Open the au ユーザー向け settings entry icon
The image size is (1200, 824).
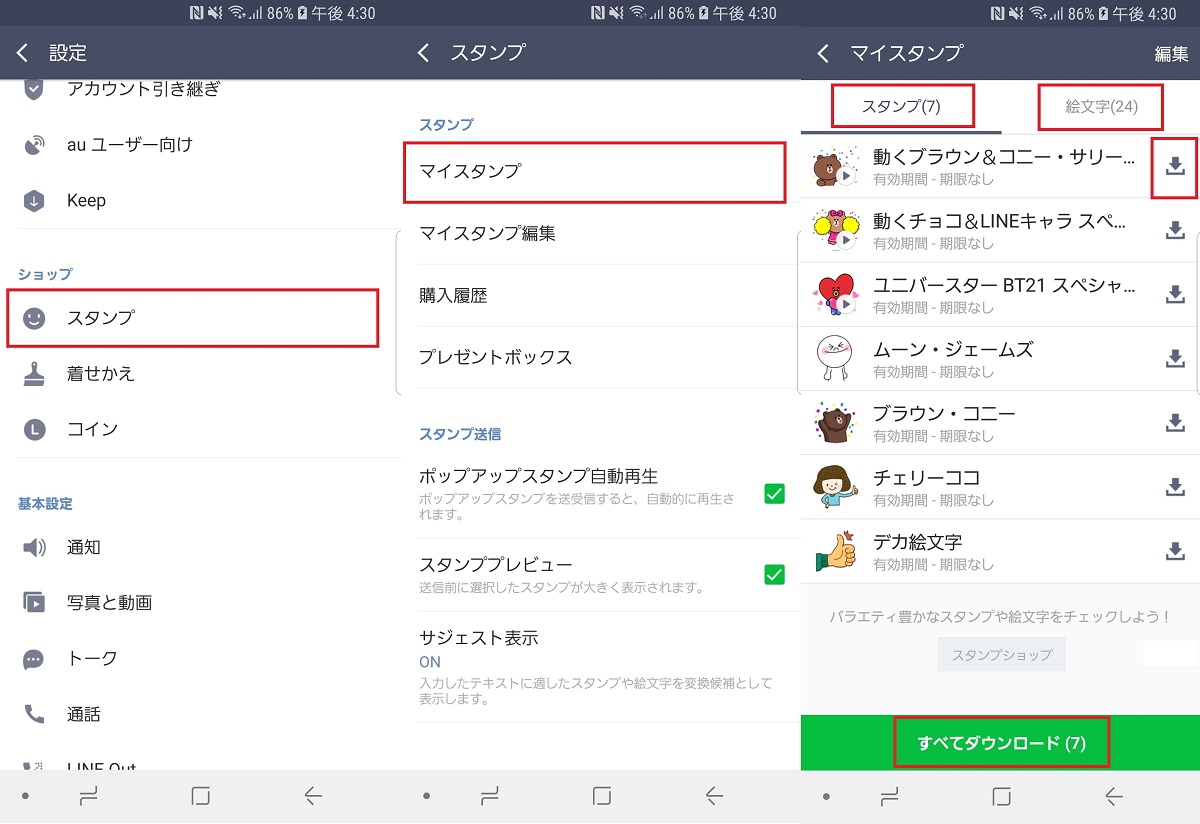pyautogui.click(x=34, y=145)
